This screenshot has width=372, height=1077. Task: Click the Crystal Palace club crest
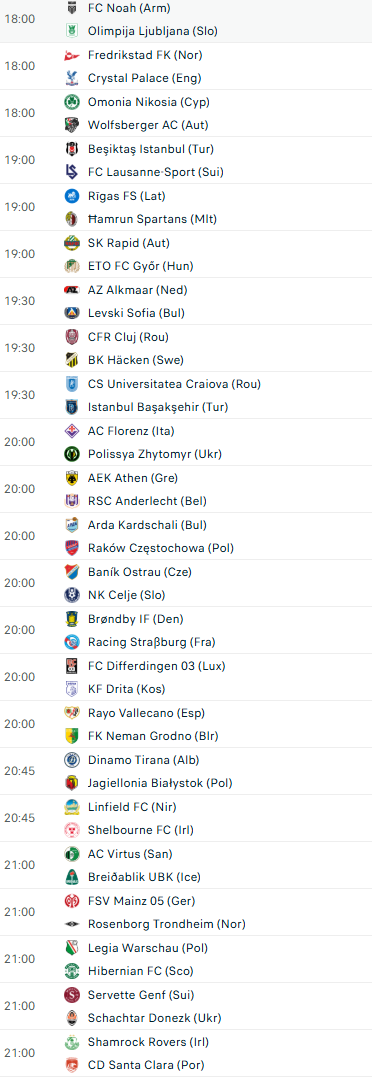71,78
